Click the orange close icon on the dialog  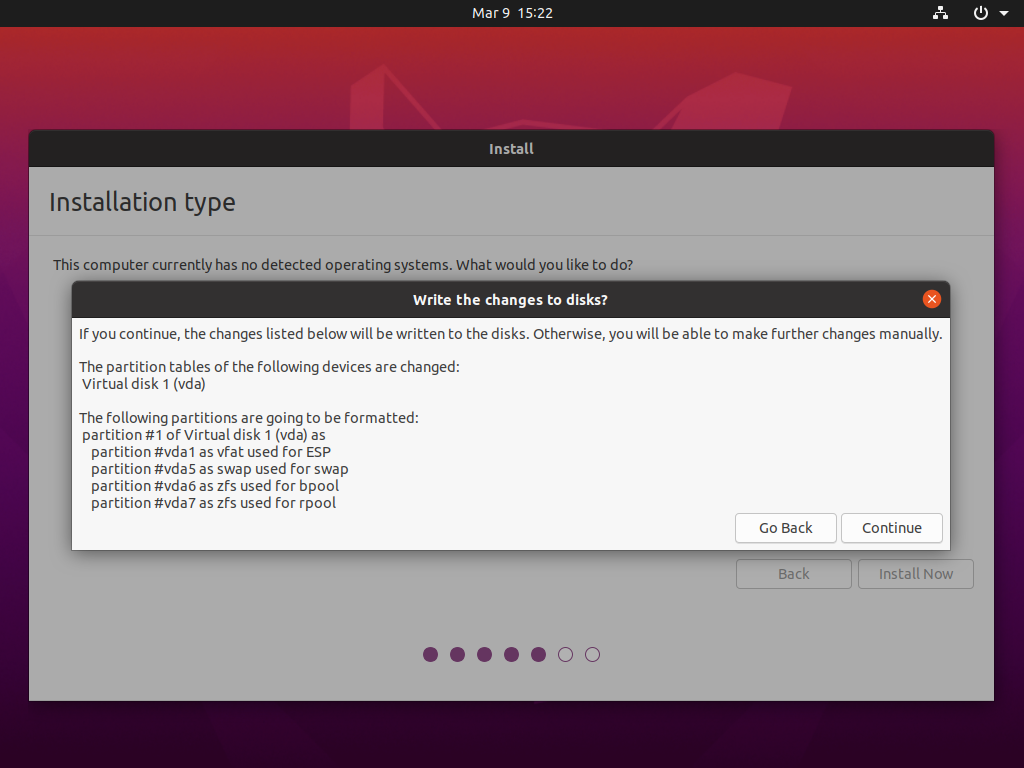pos(931,298)
